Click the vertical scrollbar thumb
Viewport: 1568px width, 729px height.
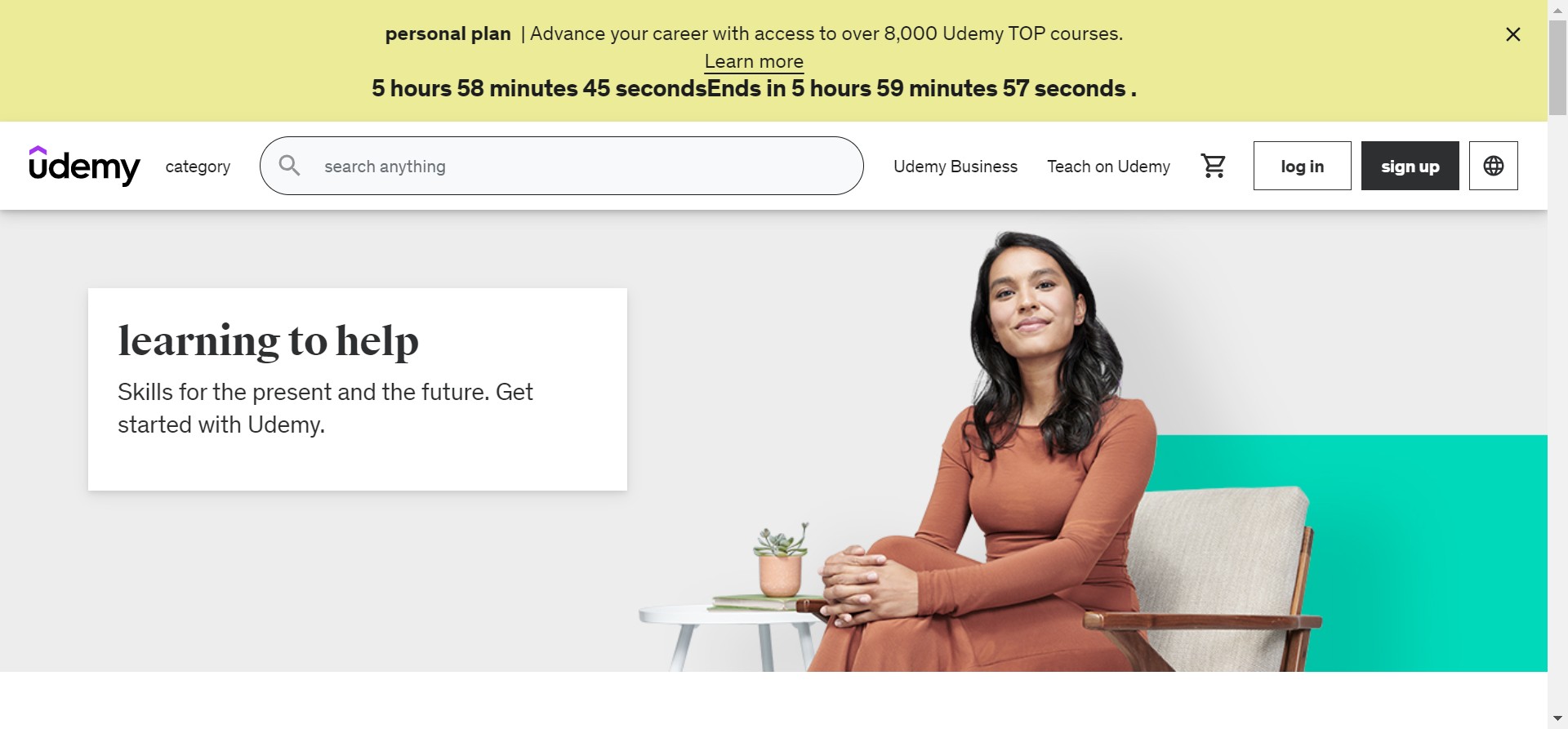pos(1557,68)
